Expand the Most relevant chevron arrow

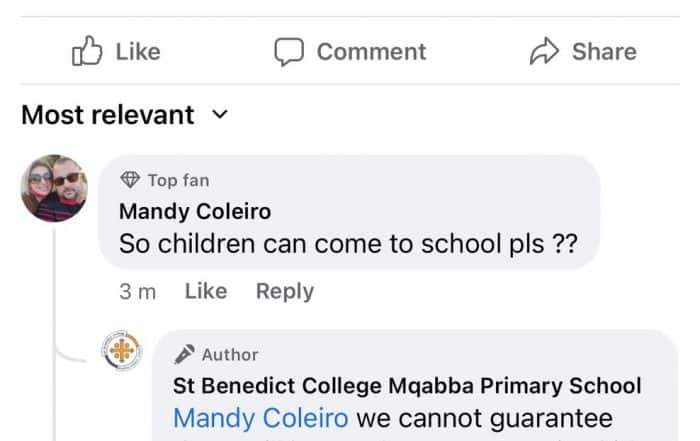(x=221, y=115)
